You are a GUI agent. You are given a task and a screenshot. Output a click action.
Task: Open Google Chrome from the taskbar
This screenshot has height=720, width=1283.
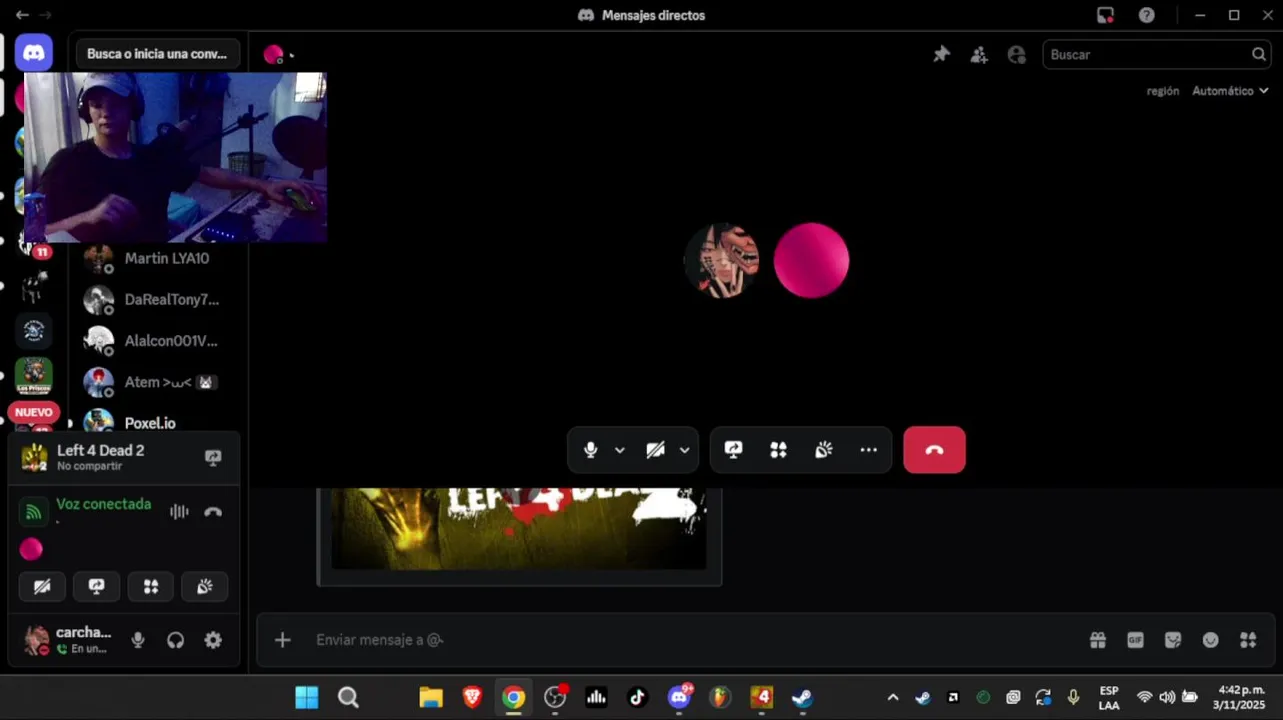point(513,698)
